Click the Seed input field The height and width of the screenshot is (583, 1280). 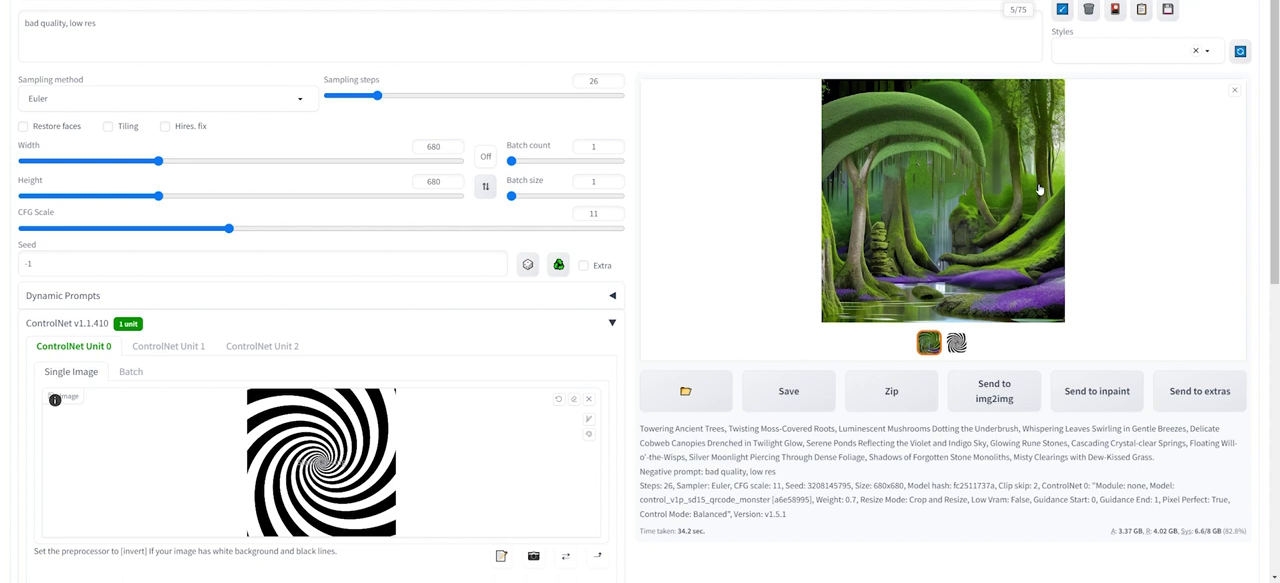263,264
